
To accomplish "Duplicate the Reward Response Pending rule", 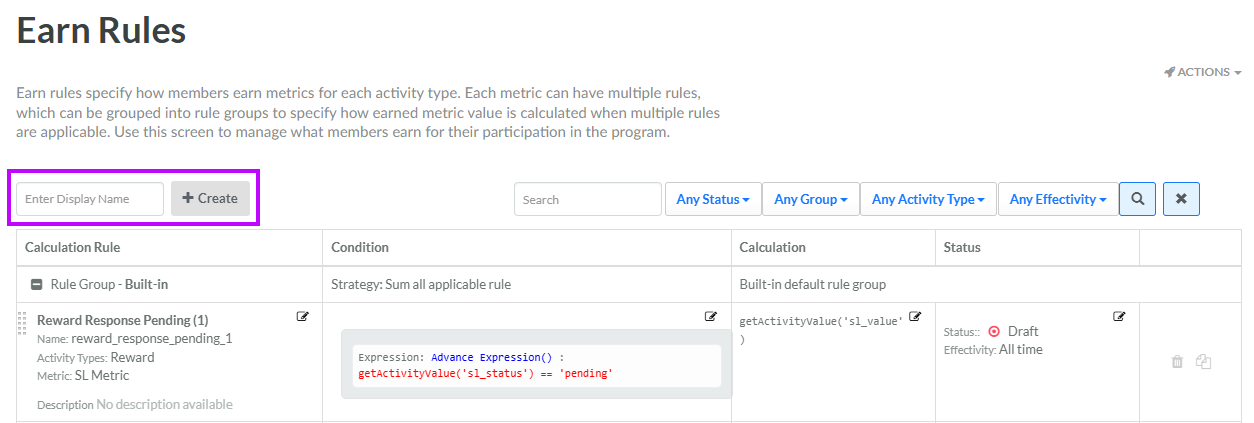I will pos(1204,362).
